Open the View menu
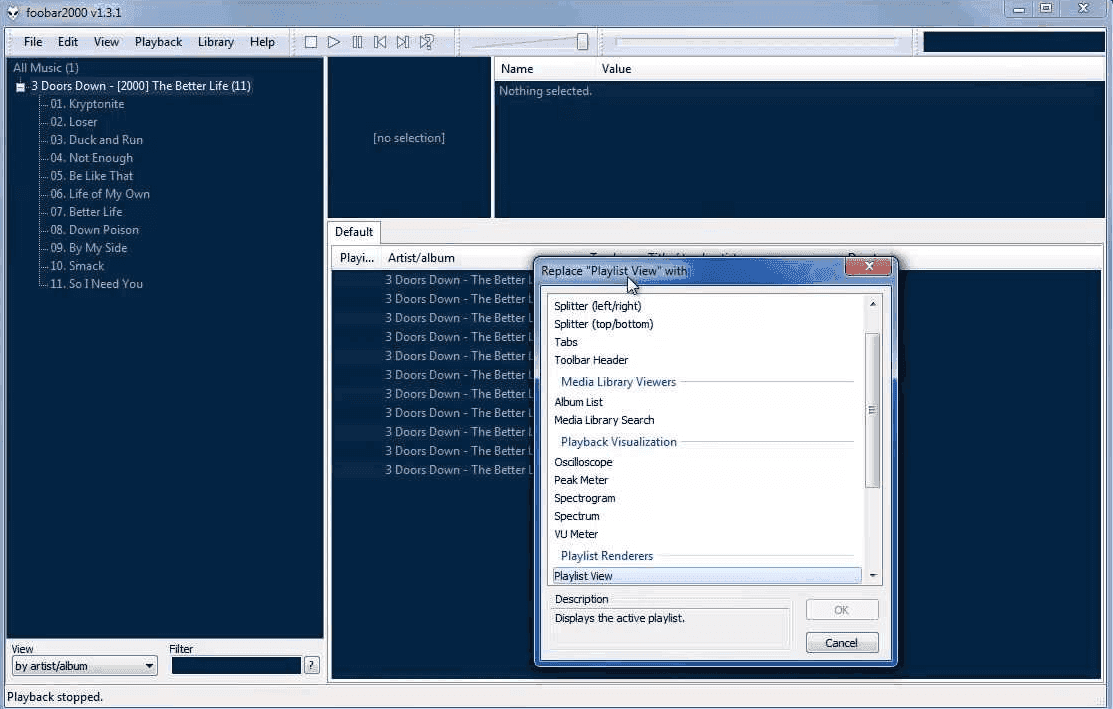The width and height of the screenshot is (1113, 709). [x=106, y=42]
